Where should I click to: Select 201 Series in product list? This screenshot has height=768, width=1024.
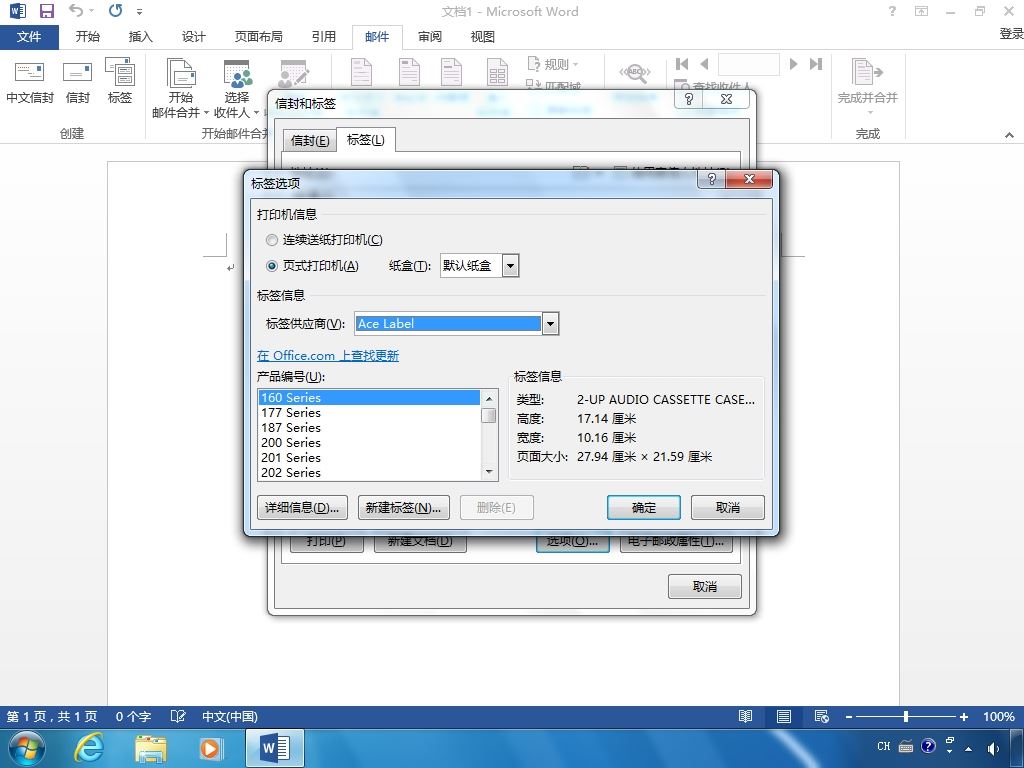369,458
